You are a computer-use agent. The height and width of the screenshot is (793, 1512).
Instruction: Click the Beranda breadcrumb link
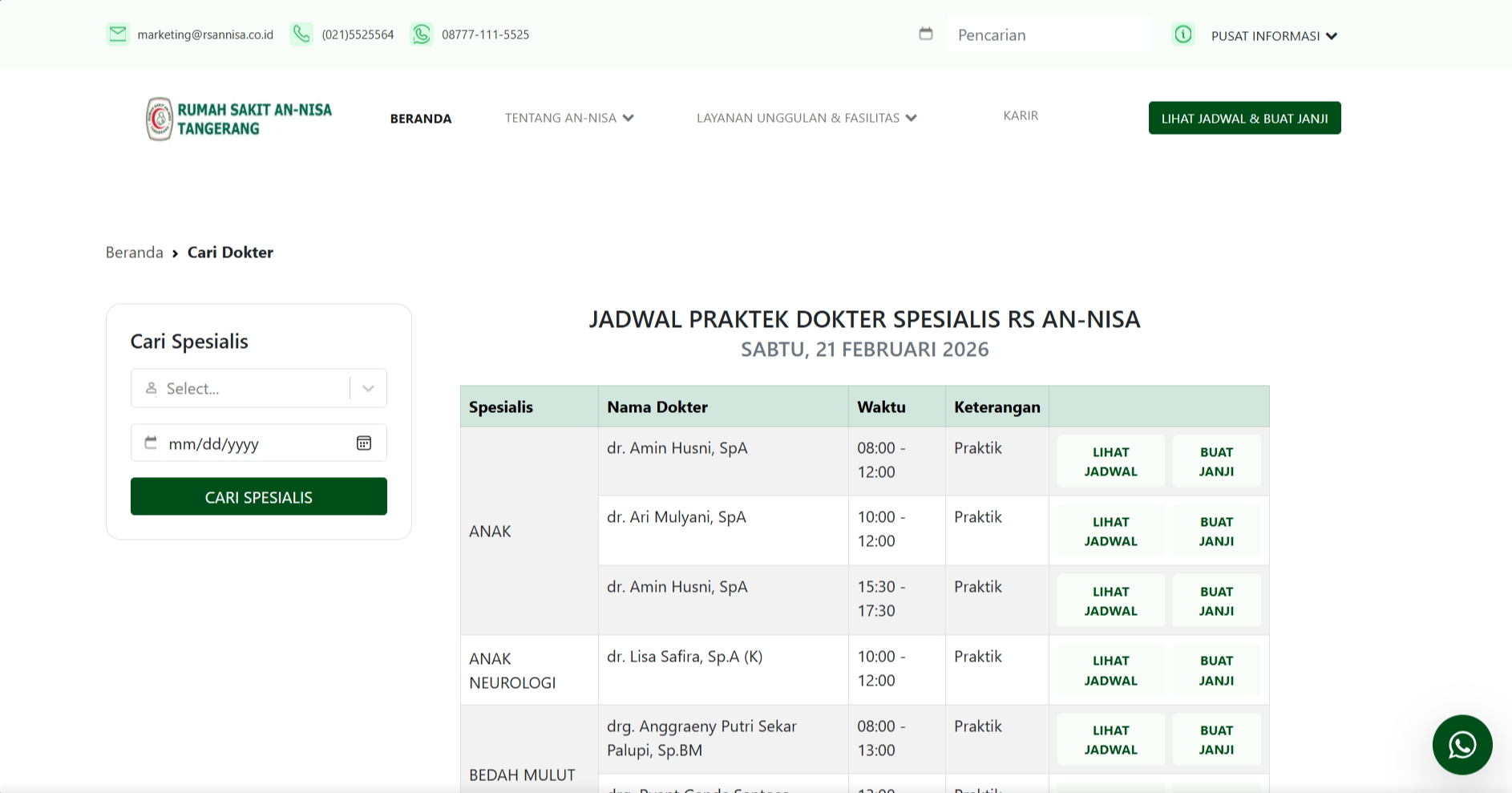[133, 252]
